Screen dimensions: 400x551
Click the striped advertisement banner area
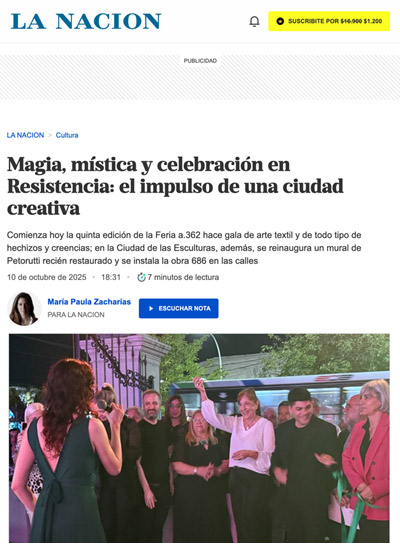coord(200,77)
